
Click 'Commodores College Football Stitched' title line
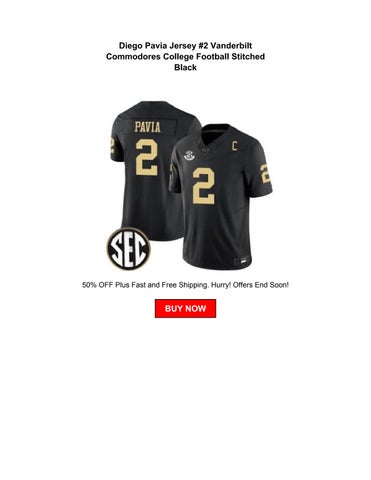[185, 56]
